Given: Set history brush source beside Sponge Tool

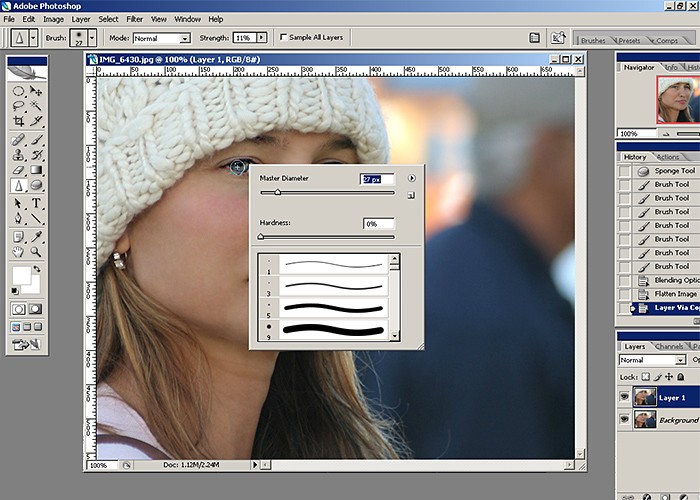Looking at the screenshot, I should [624, 171].
